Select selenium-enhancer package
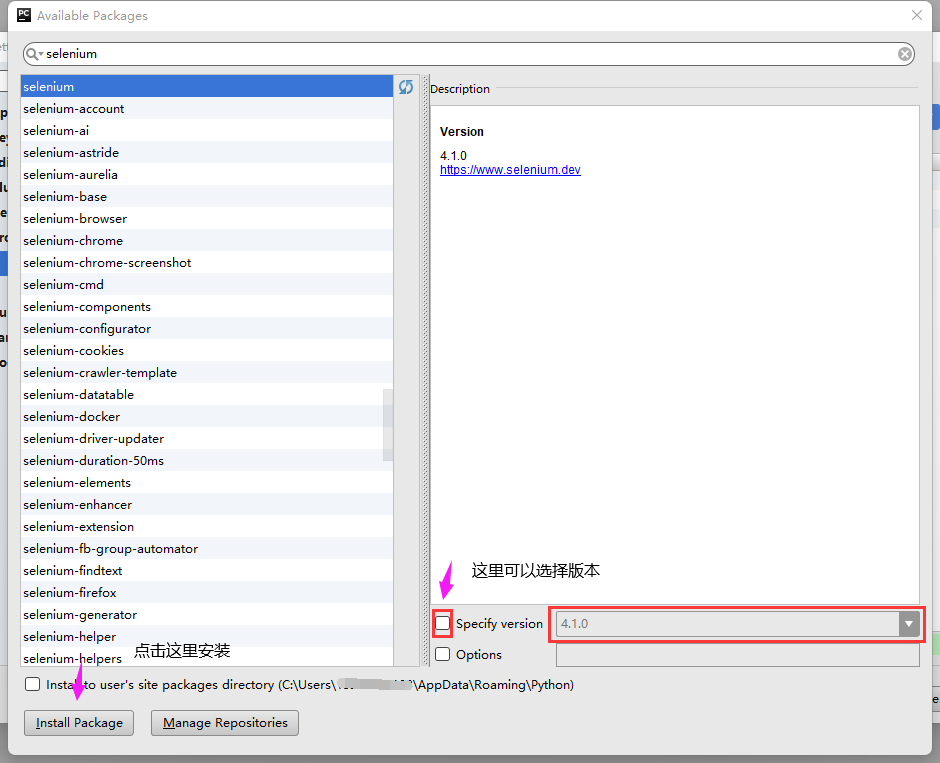 pyautogui.click(x=207, y=504)
